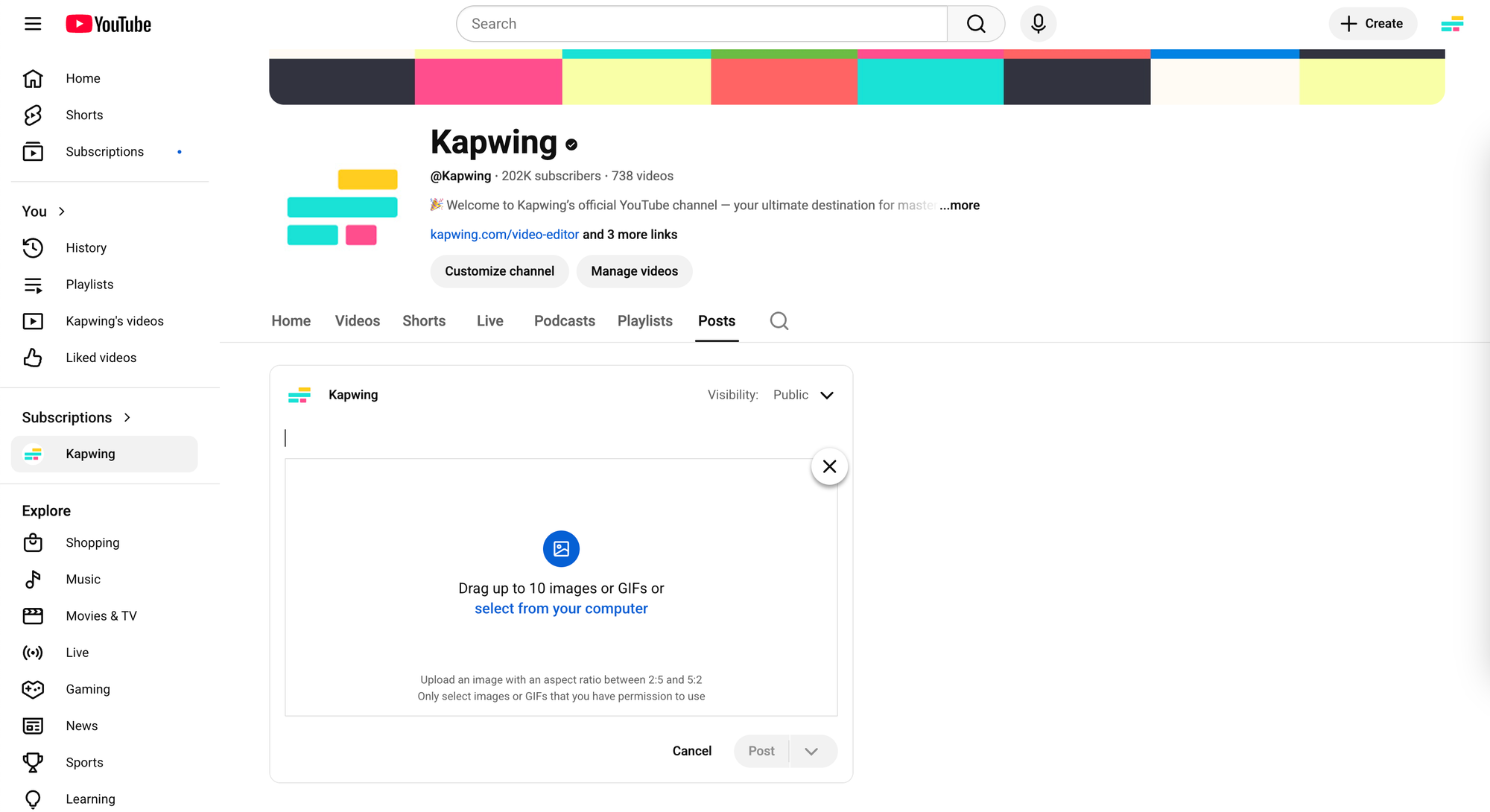Open the Visibility Public dropdown

click(805, 395)
